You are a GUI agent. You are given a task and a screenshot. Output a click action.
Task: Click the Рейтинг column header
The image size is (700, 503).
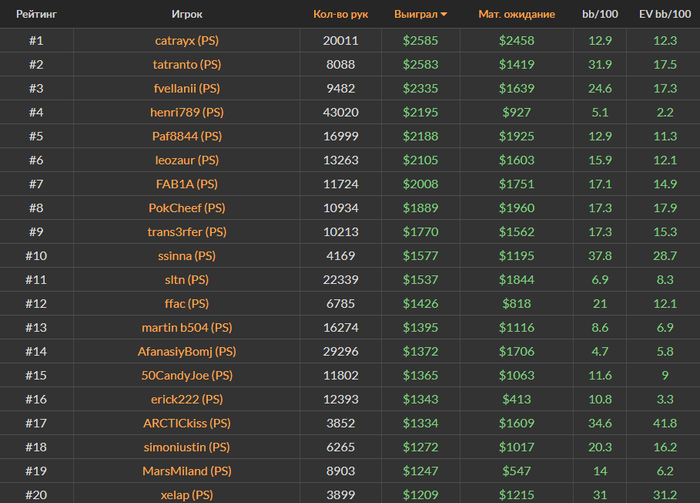[36, 14]
